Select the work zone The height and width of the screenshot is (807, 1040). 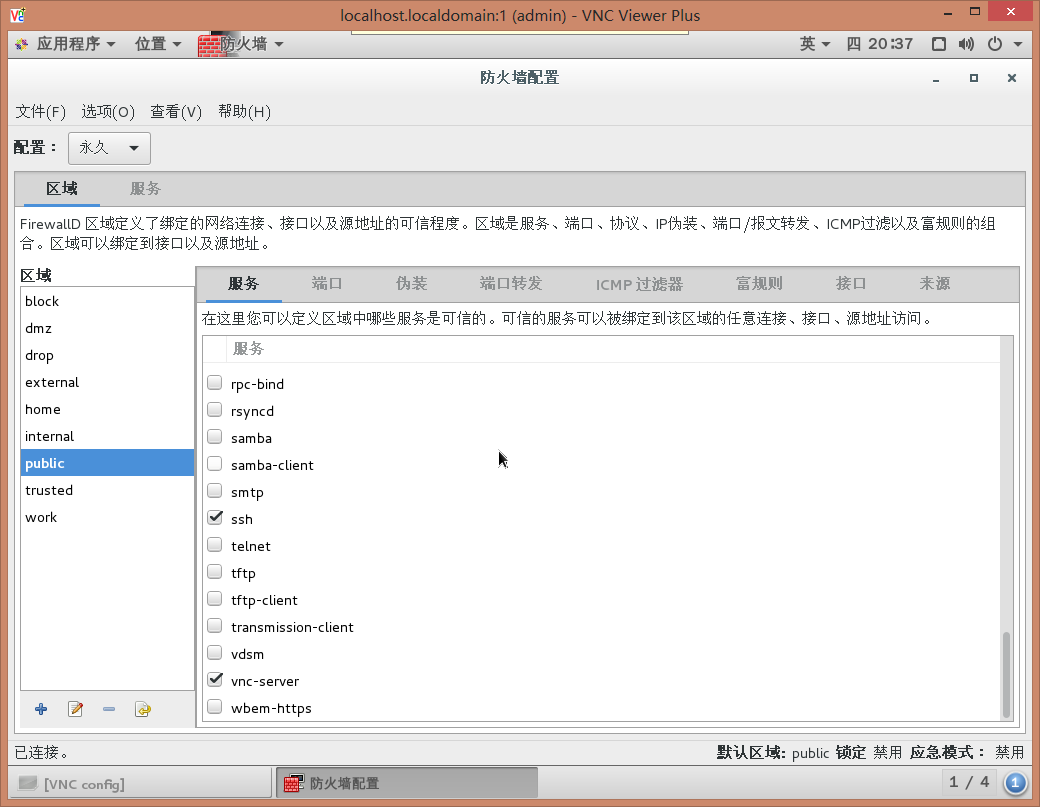point(107,517)
